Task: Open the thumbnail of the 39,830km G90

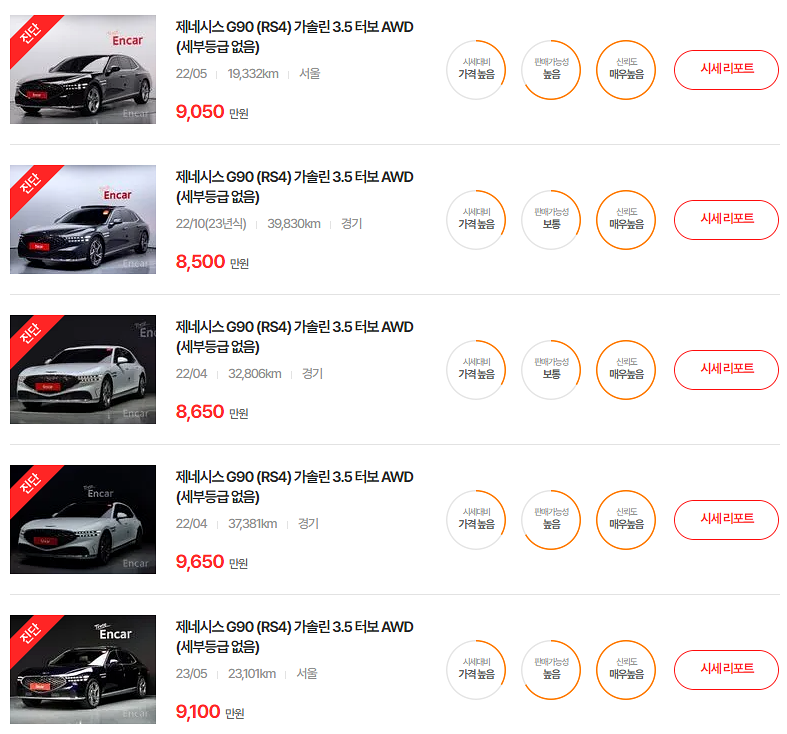Action: 83,219
